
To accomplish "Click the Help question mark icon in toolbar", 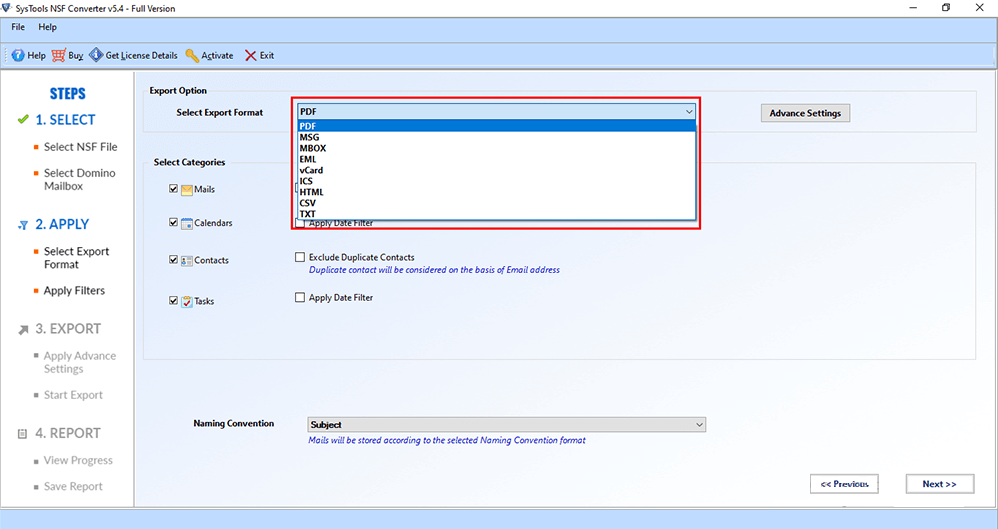I will [x=18, y=55].
